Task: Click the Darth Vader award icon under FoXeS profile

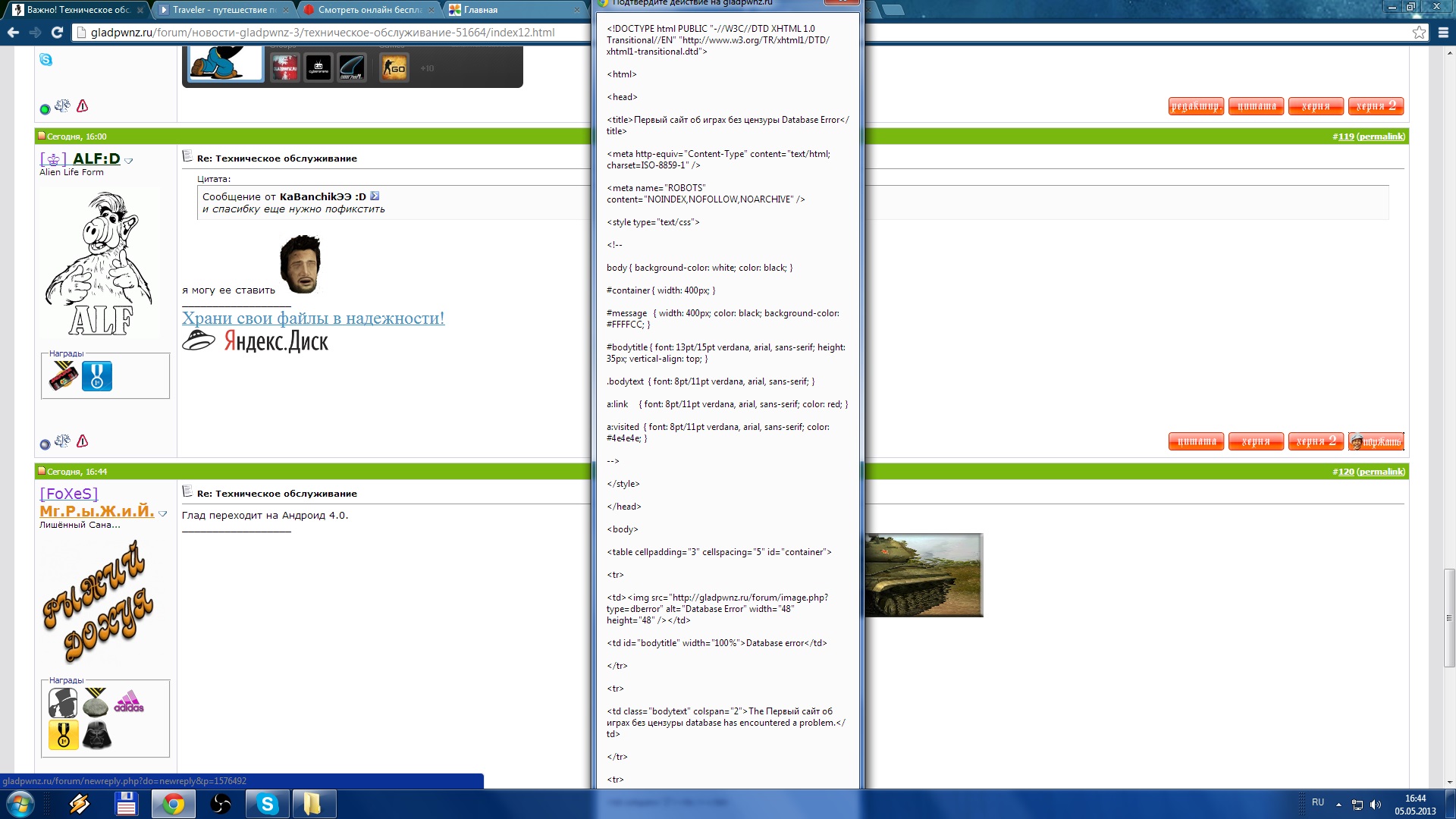Action: 97,735
